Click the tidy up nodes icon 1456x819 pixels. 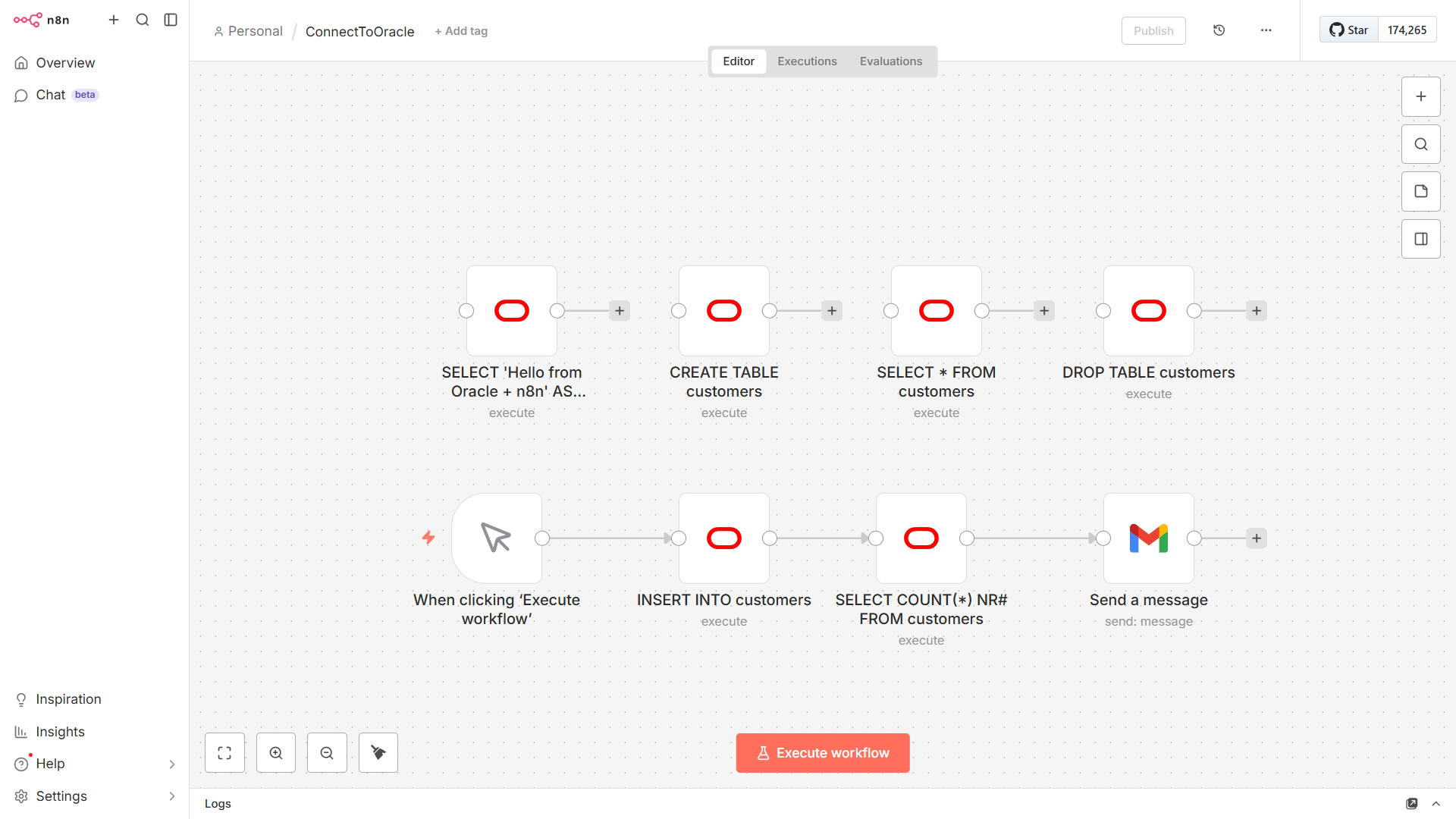coord(378,753)
